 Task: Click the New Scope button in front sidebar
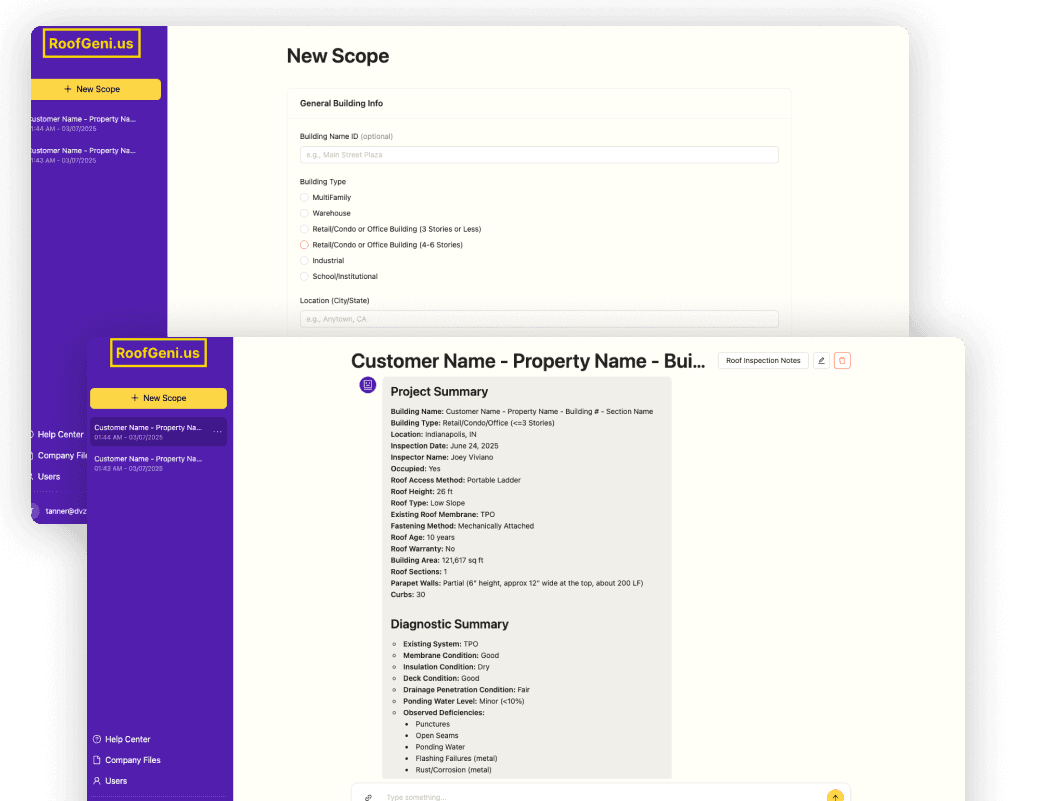(x=158, y=398)
